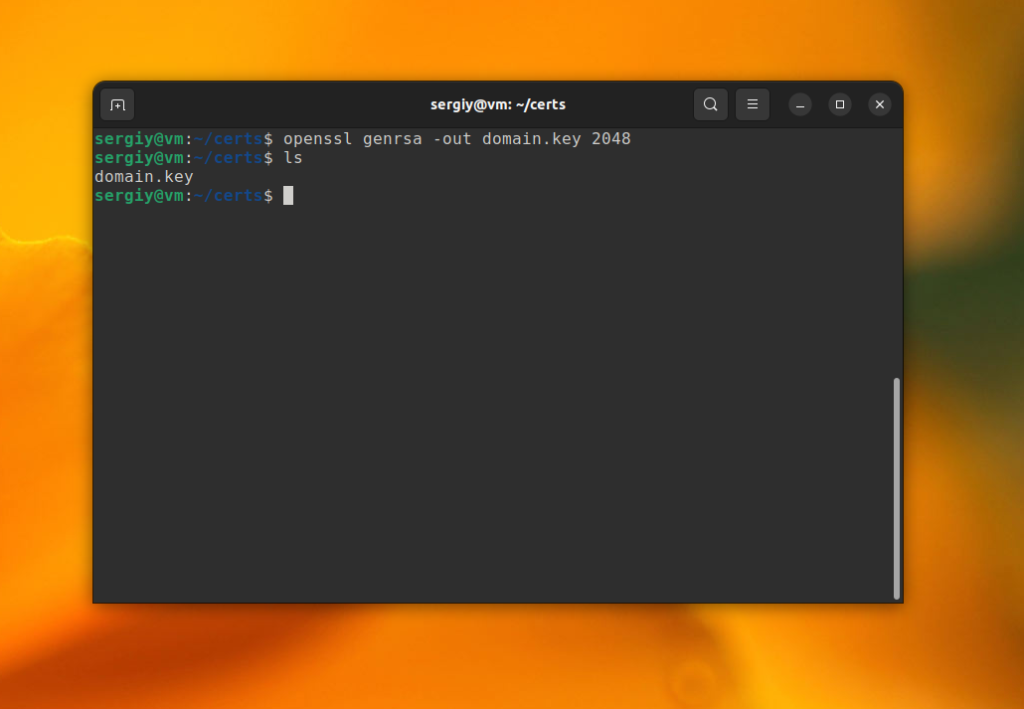Click the "ls" command text
Image resolution: width=1024 pixels, height=709 pixels.
coord(293,158)
